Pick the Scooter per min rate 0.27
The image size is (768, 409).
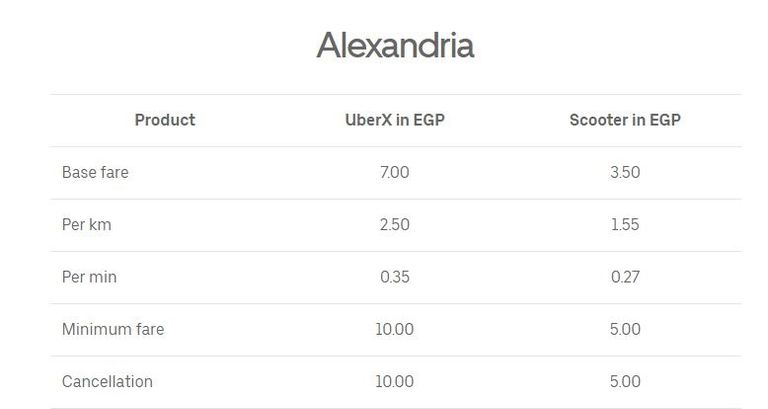pyautogui.click(x=625, y=276)
